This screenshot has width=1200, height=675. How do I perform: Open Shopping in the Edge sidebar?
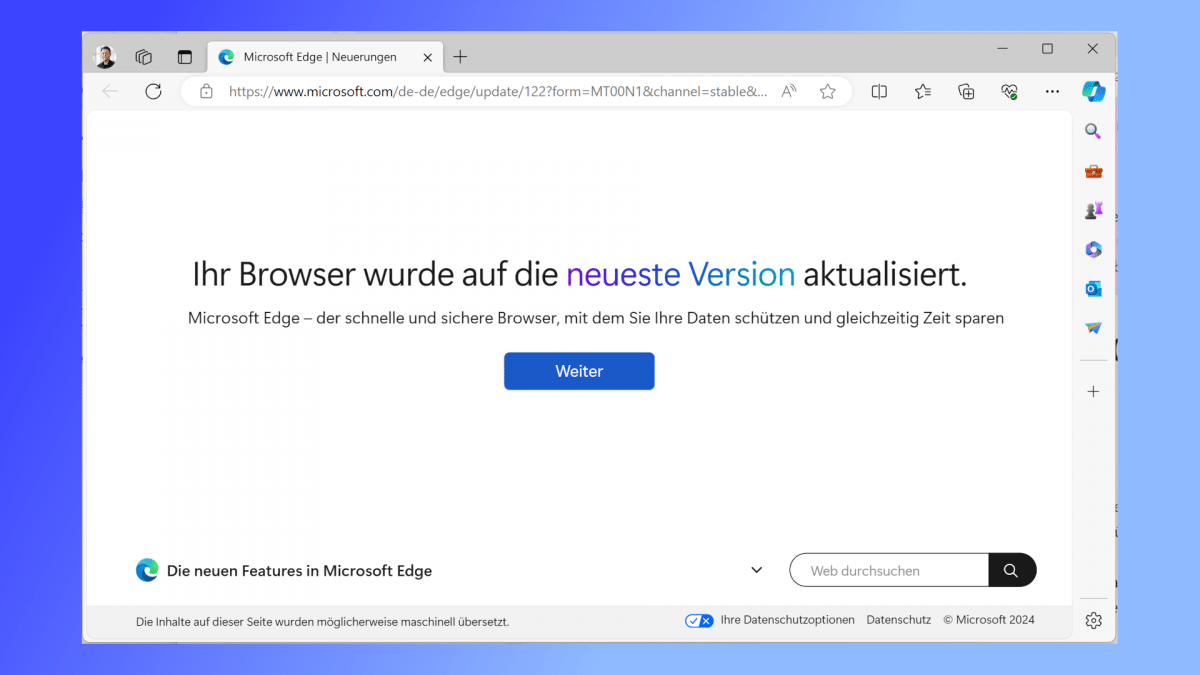1093,170
